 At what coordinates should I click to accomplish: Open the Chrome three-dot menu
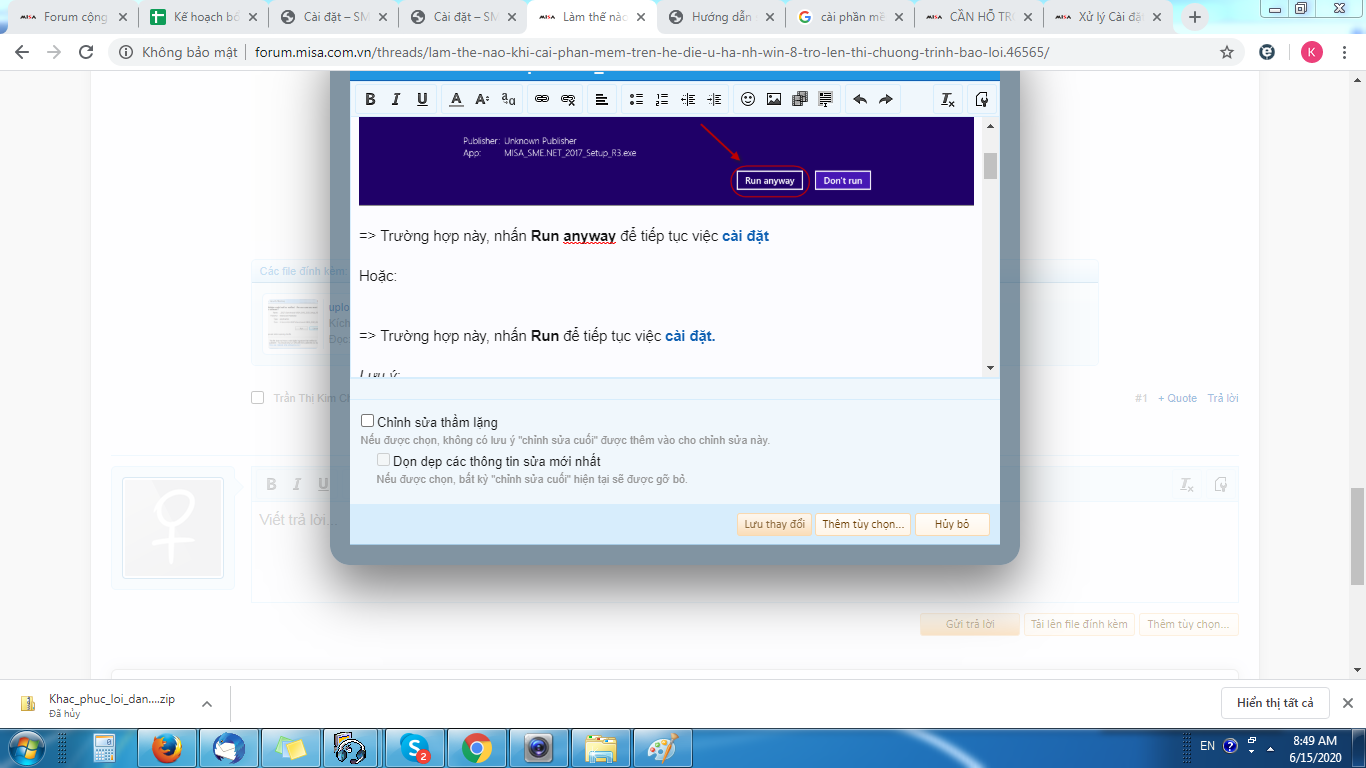[x=1346, y=53]
